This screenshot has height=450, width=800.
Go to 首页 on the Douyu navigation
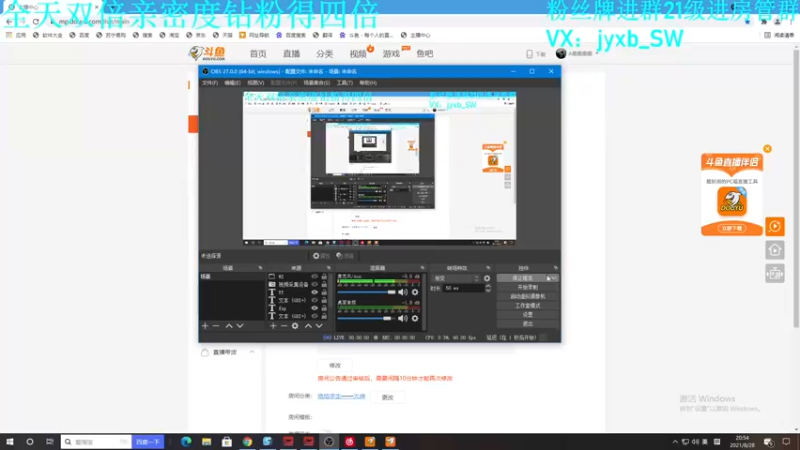[258, 54]
